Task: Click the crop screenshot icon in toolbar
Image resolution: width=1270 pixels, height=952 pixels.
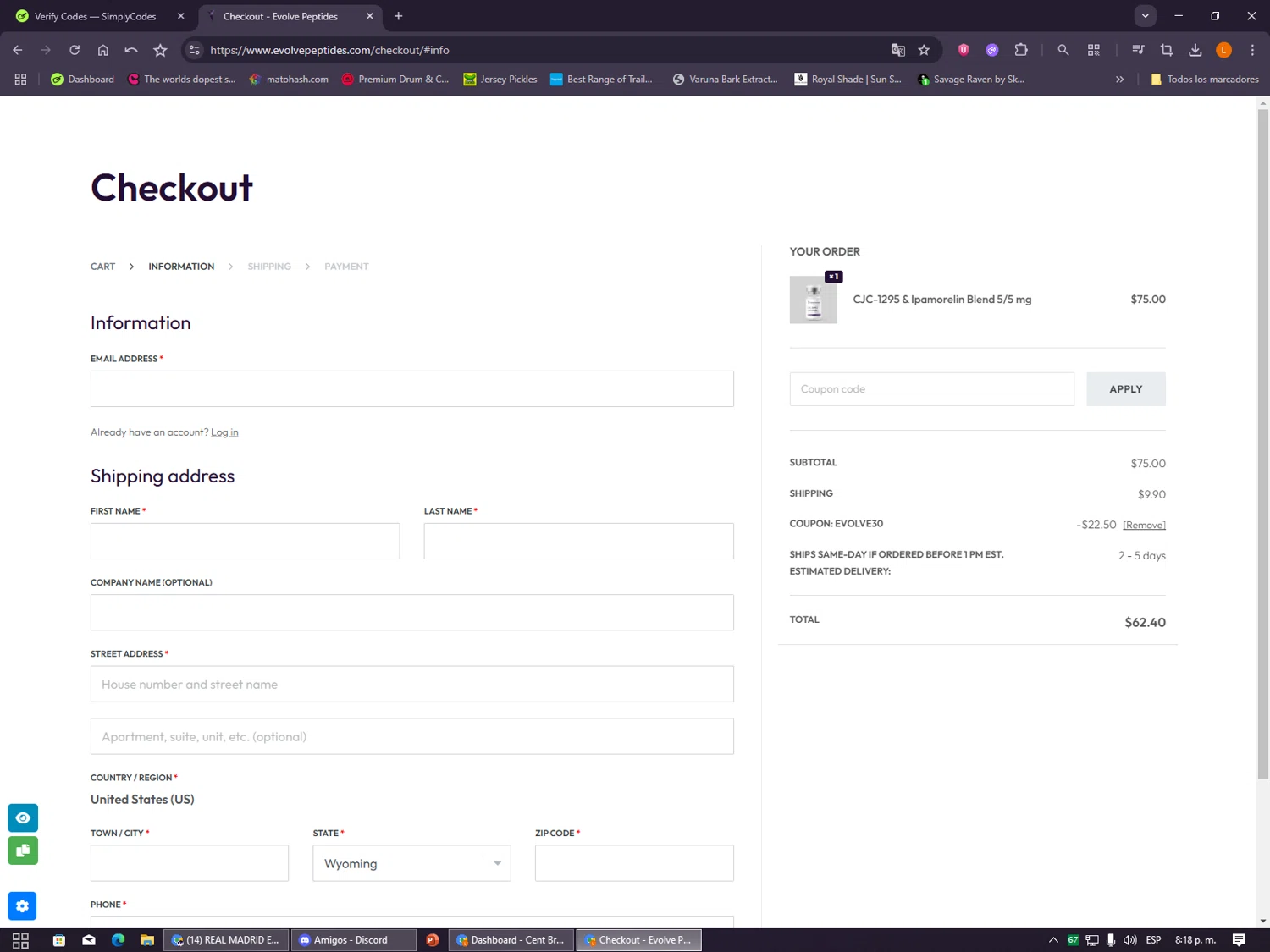Action: click(1167, 50)
